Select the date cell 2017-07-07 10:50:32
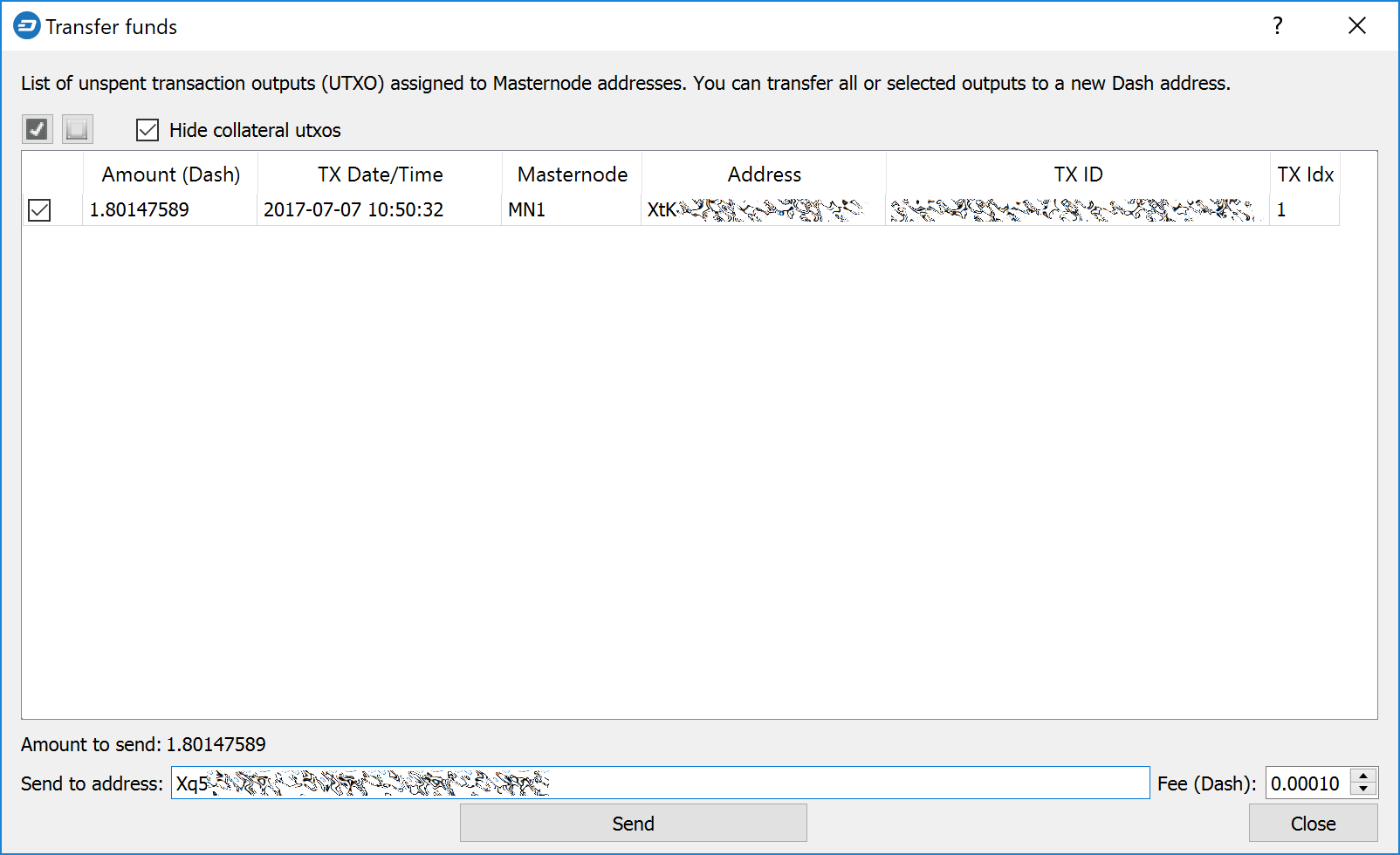The image size is (1400, 855). click(380, 209)
